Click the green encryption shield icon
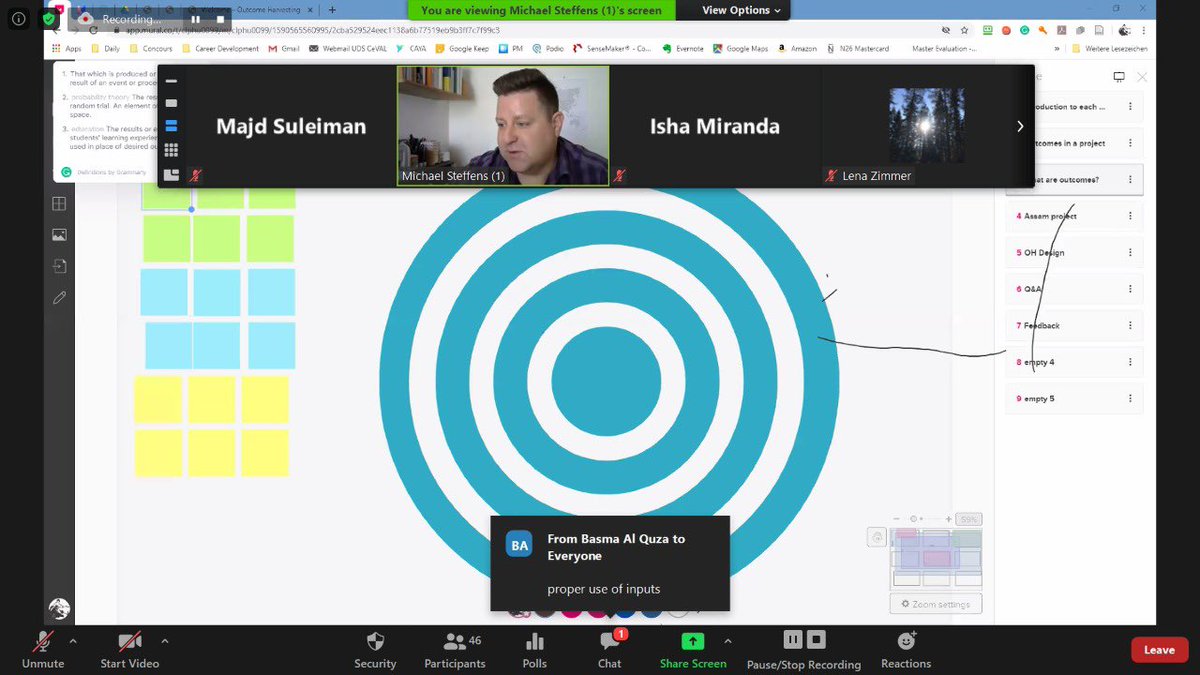Screen dimensions: 1200x675 [50, 18]
